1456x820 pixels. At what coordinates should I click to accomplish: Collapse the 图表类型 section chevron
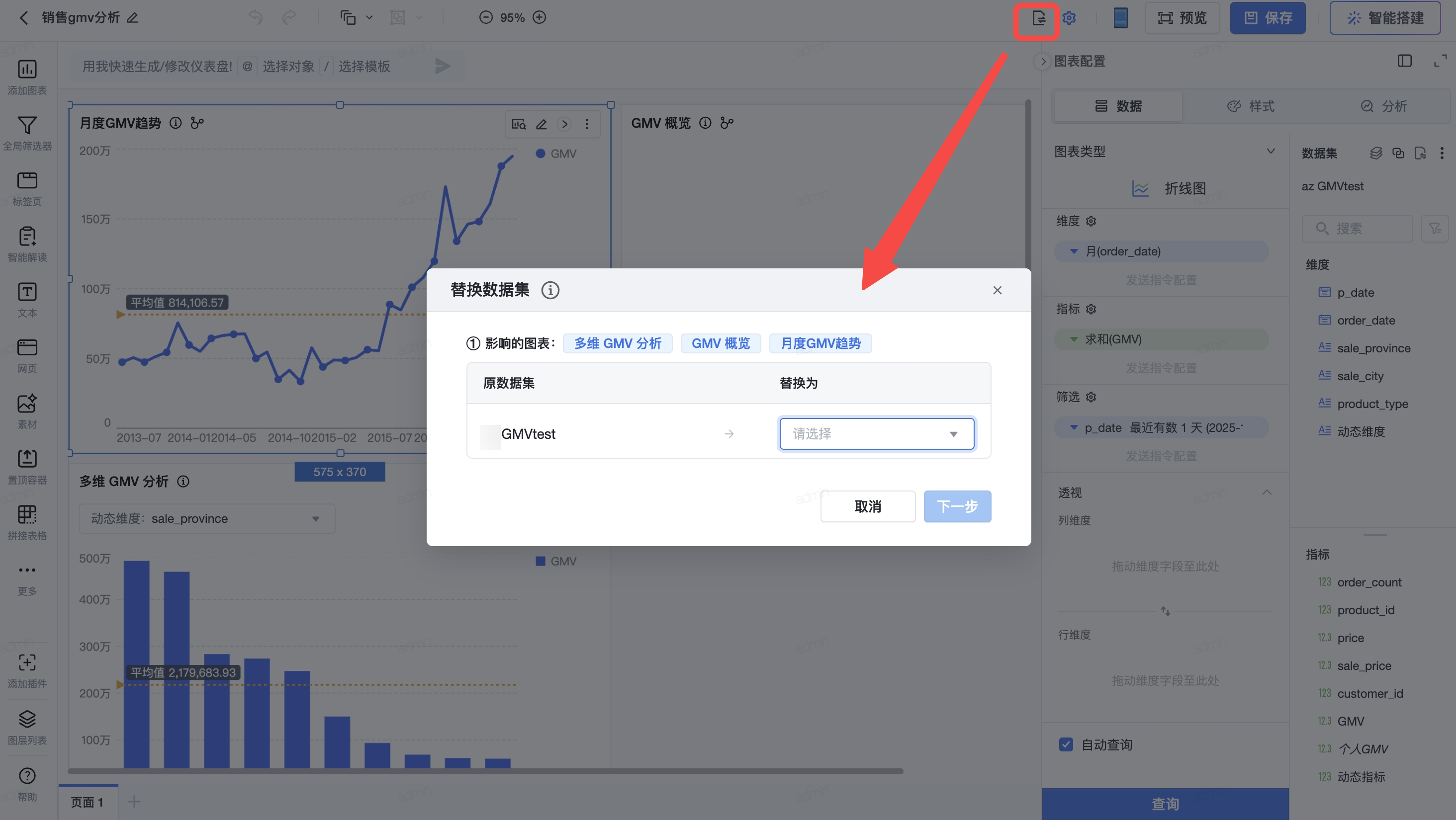pyautogui.click(x=1271, y=152)
